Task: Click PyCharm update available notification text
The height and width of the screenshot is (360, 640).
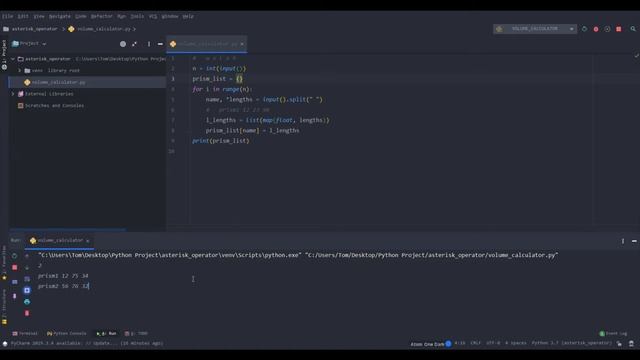Action: [87, 343]
